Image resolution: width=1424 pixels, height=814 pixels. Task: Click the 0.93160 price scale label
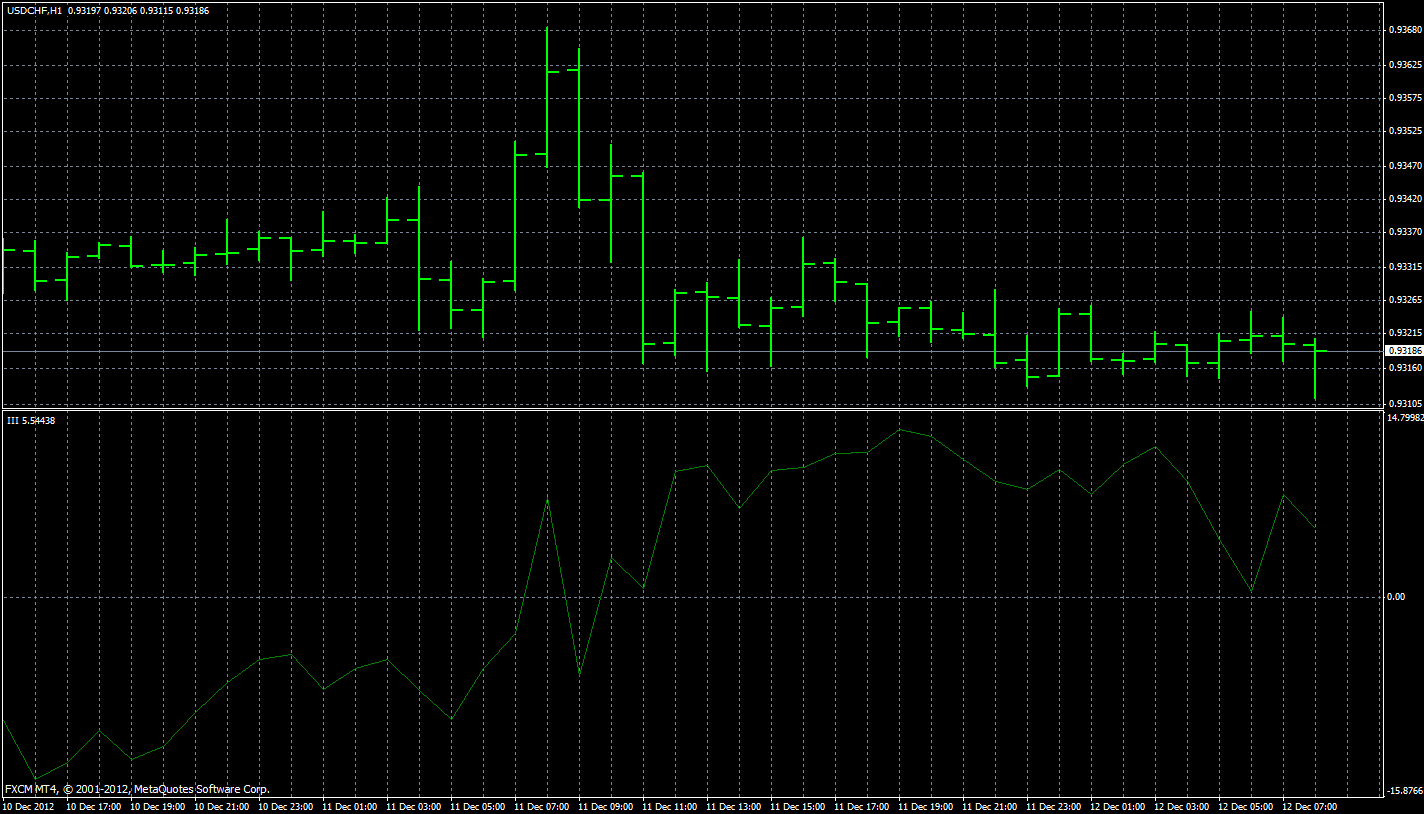click(1405, 368)
